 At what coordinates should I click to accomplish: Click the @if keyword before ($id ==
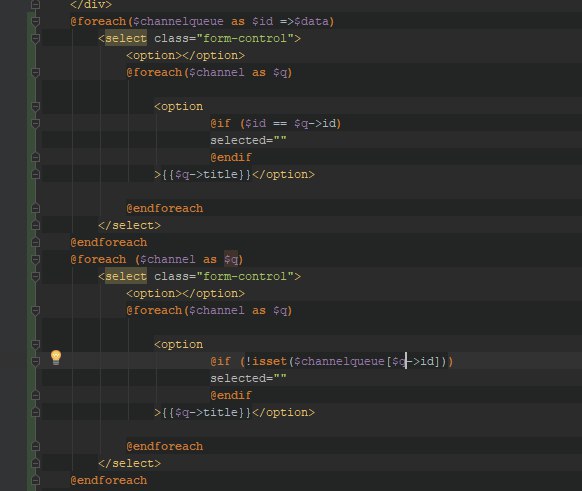click(220, 123)
